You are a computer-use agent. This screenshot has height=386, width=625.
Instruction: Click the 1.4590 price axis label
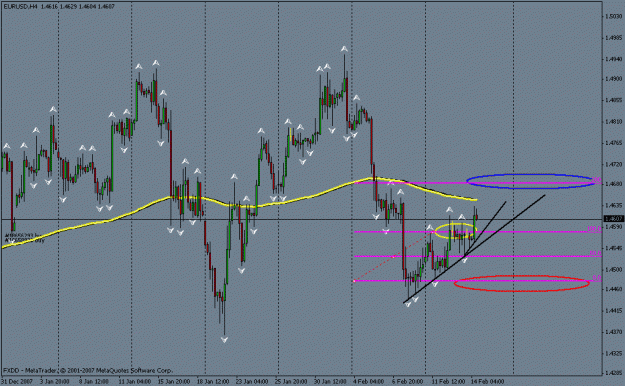(x=614, y=226)
